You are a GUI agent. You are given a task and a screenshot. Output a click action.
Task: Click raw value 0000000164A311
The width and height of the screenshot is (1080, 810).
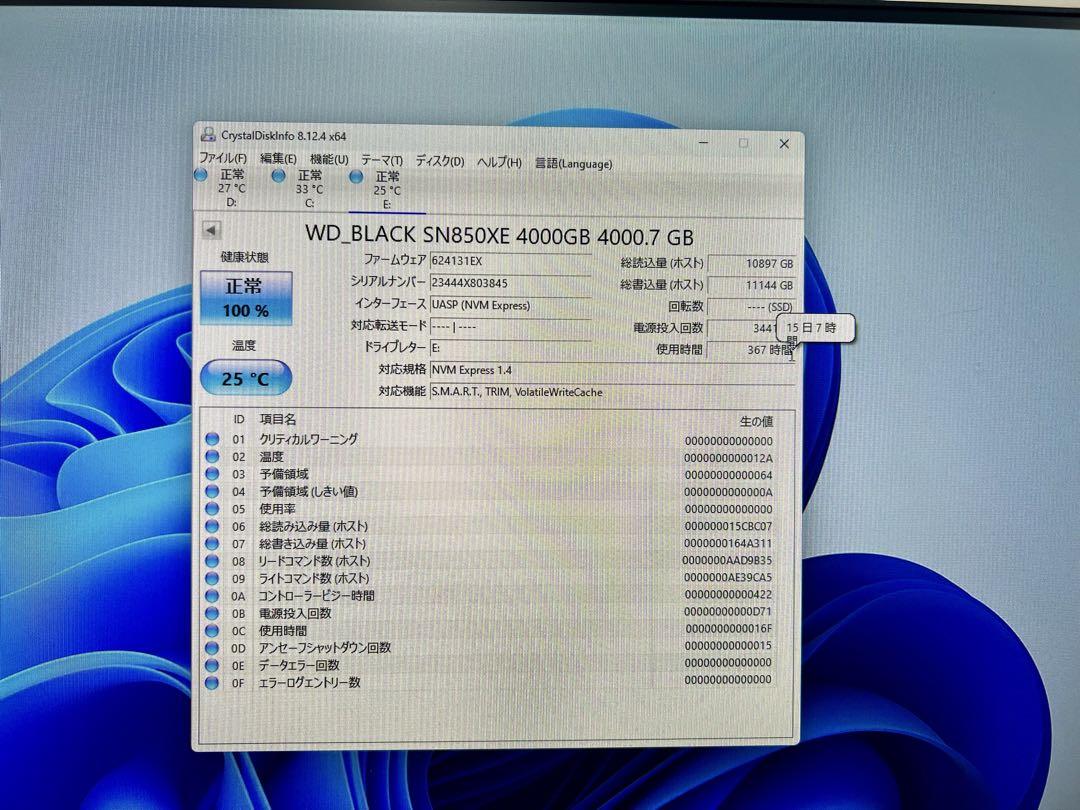tap(728, 543)
